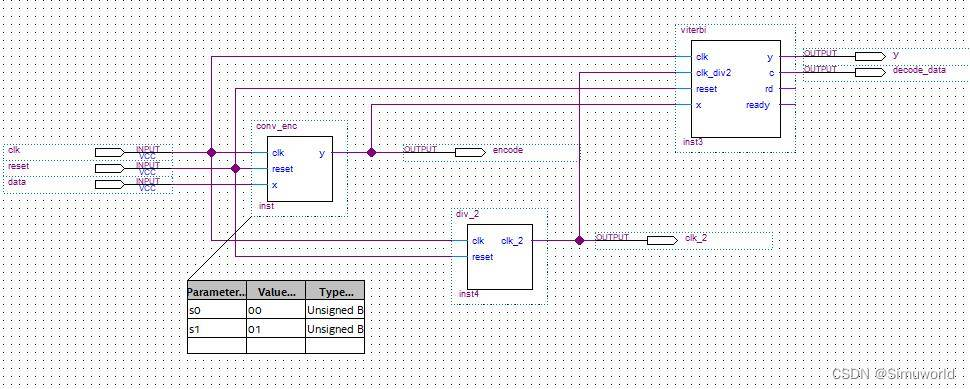
Task: Click the decode_data pin name label
Action: coord(919,70)
